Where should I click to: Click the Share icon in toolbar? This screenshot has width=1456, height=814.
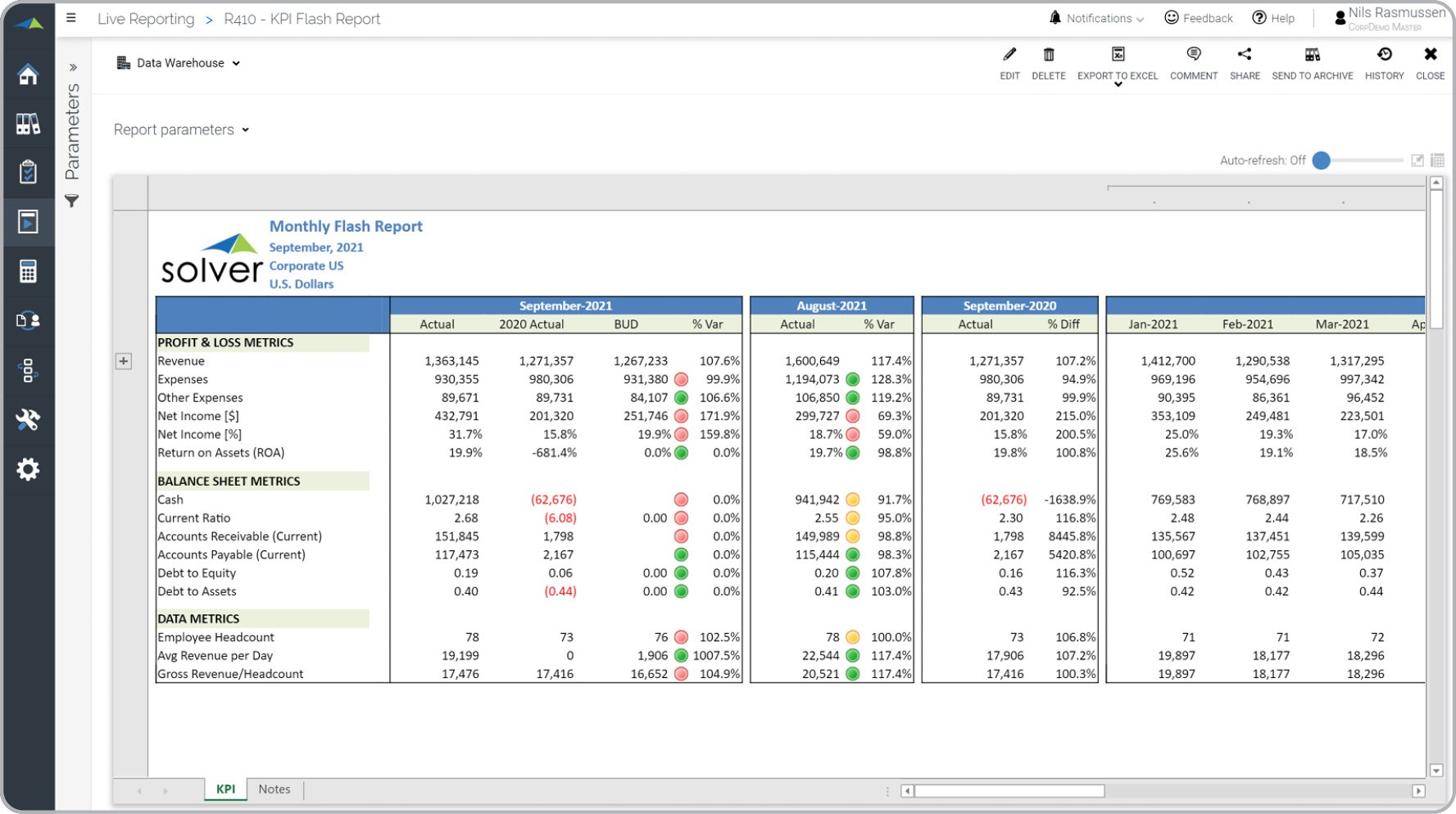point(1244,55)
